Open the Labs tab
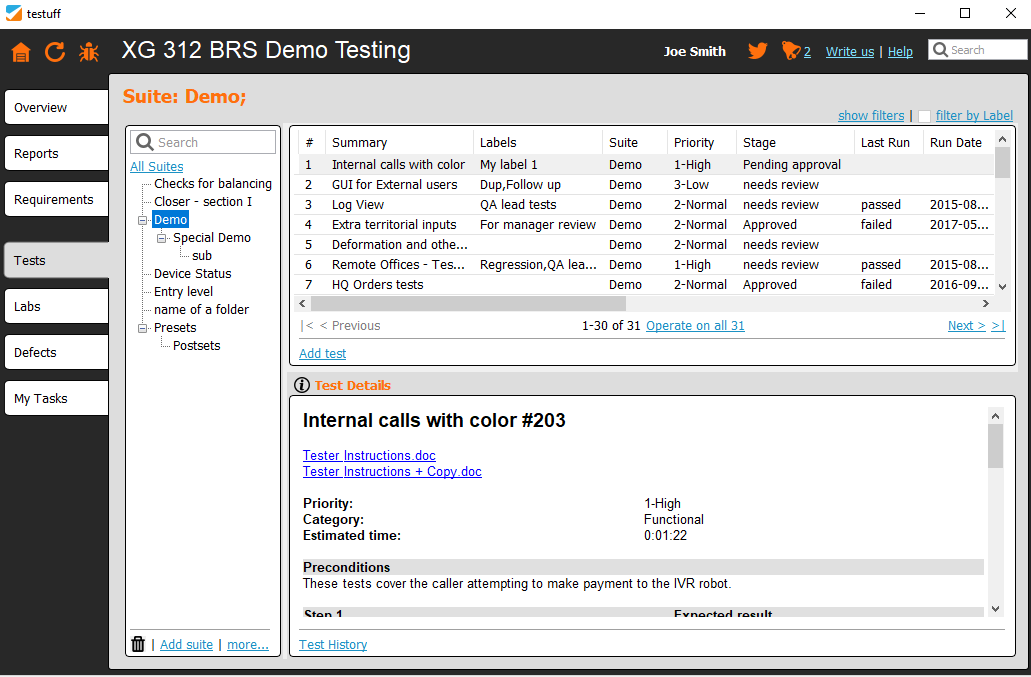Screen dimensions: 1031x677 pyautogui.click(x=57, y=306)
